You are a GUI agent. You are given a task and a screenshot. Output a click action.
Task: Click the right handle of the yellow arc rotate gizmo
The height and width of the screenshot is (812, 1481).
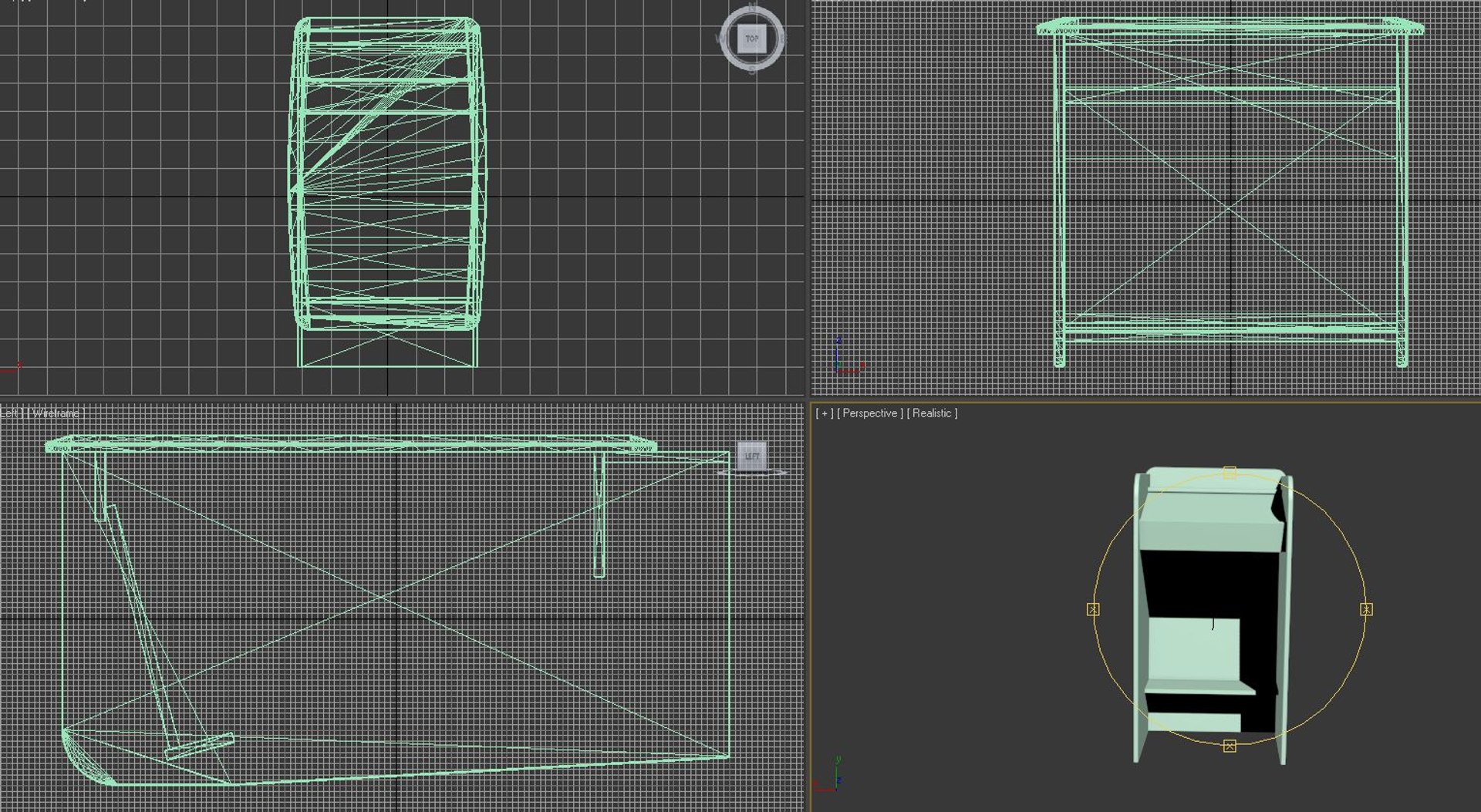pyautogui.click(x=1366, y=609)
